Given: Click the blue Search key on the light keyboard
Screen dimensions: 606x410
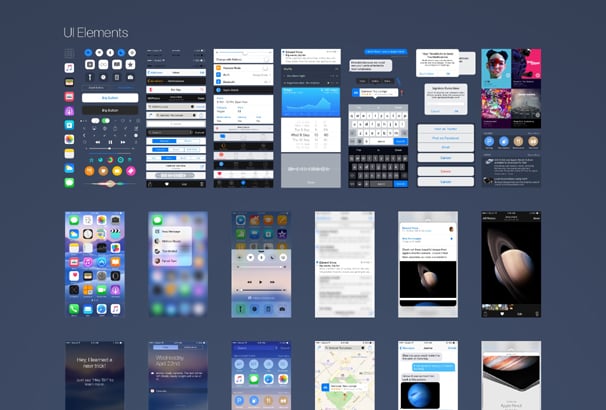Looking at the screenshot, I should tap(400, 141).
